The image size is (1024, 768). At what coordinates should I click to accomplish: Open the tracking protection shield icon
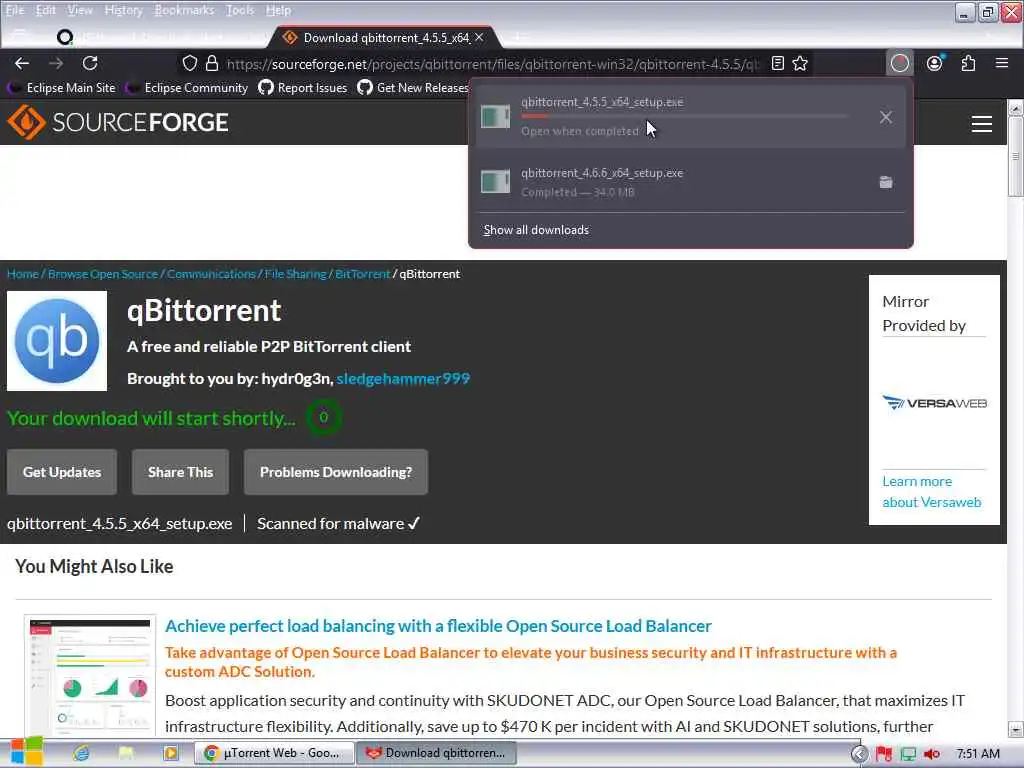pos(189,63)
